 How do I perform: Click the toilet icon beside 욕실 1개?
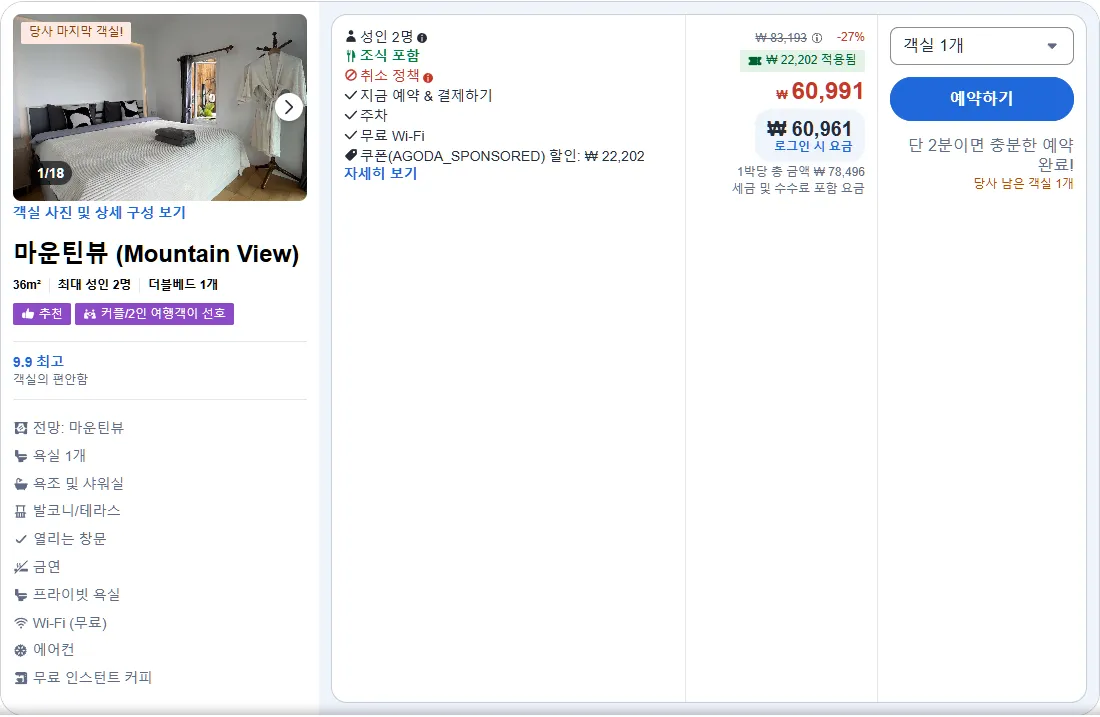click(x=21, y=456)
